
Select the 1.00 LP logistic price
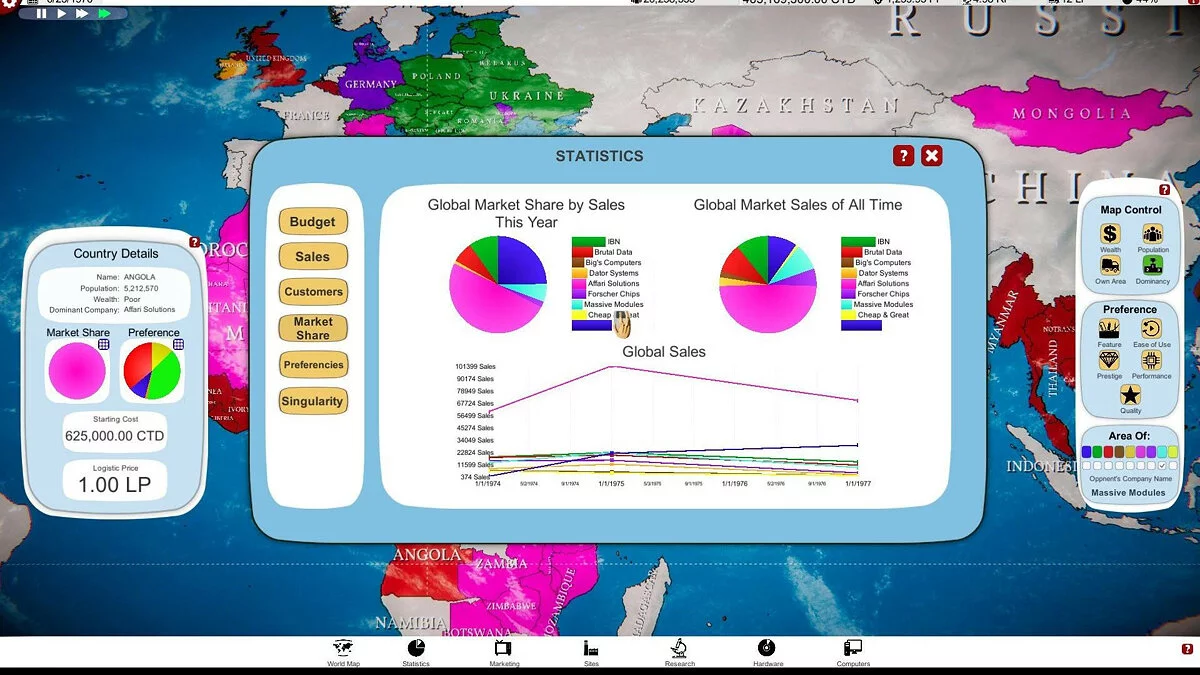pyautogui.click(x=115, y=483)
